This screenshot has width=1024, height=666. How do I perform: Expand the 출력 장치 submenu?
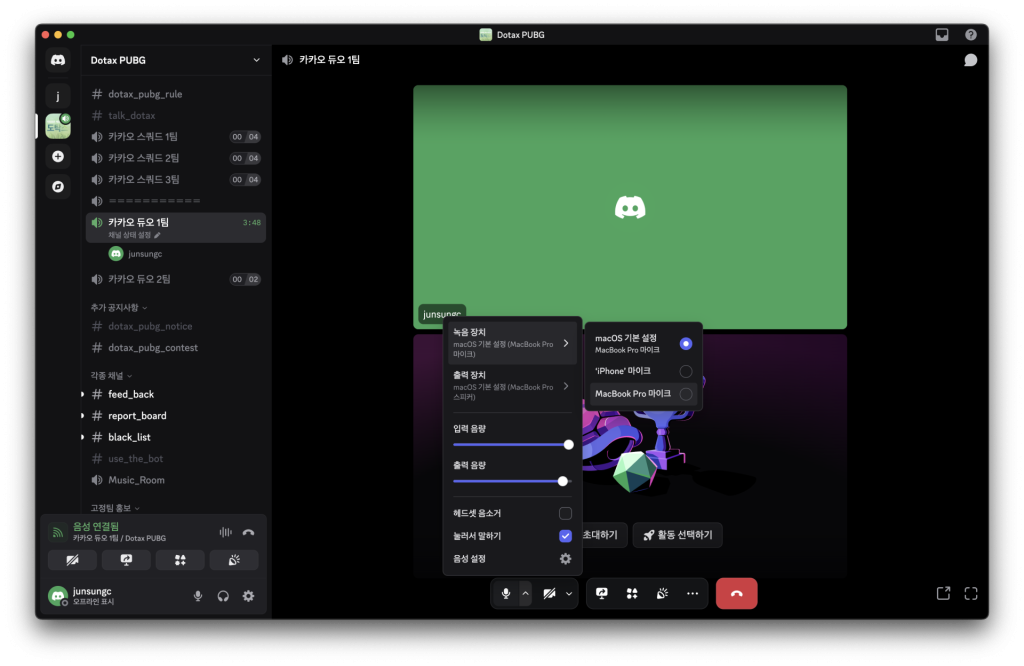[511, 385]
